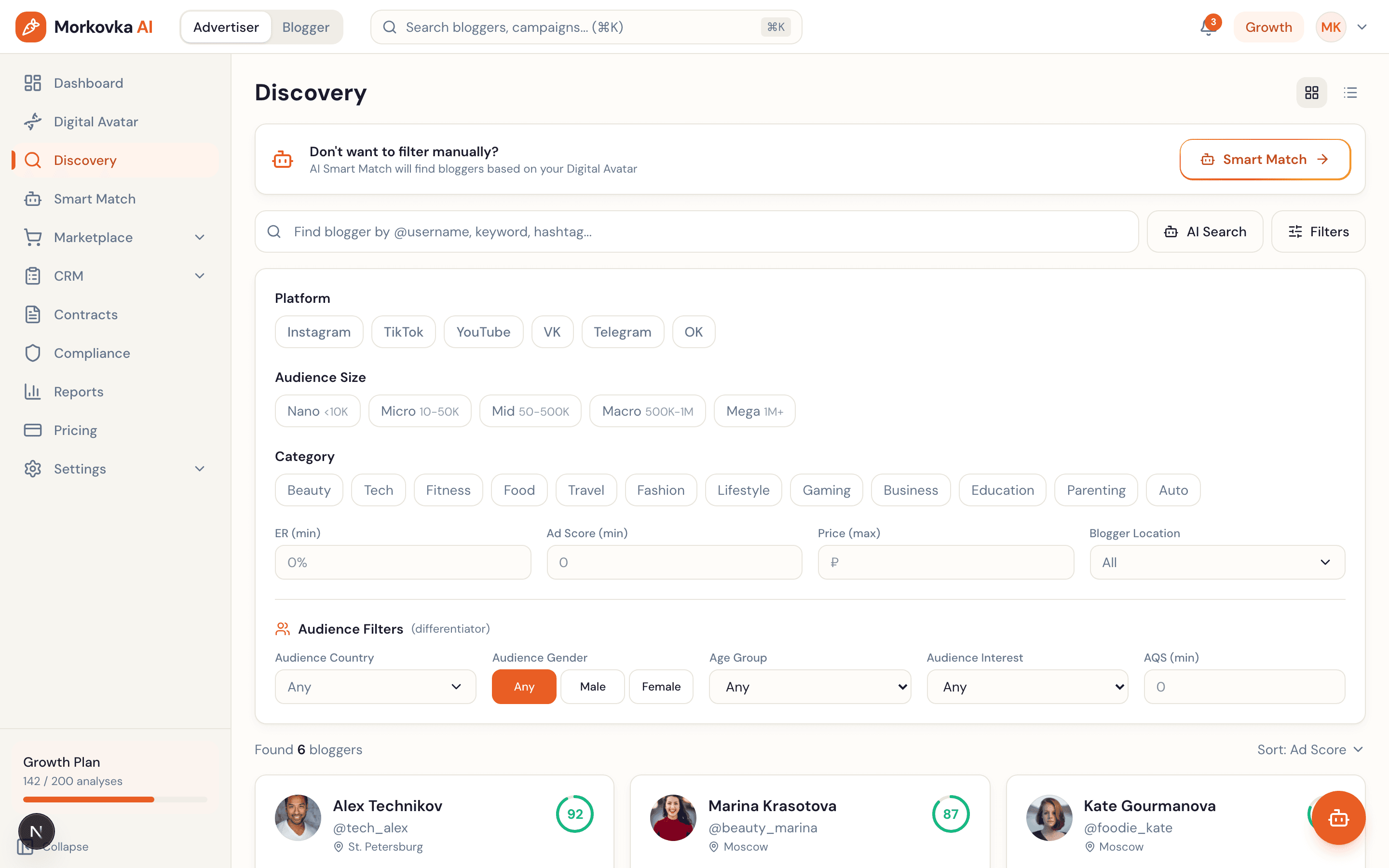The height and width of the screenshot is (868, 1389).
Task: Click the AI Search button
Action: [1205, 231]
